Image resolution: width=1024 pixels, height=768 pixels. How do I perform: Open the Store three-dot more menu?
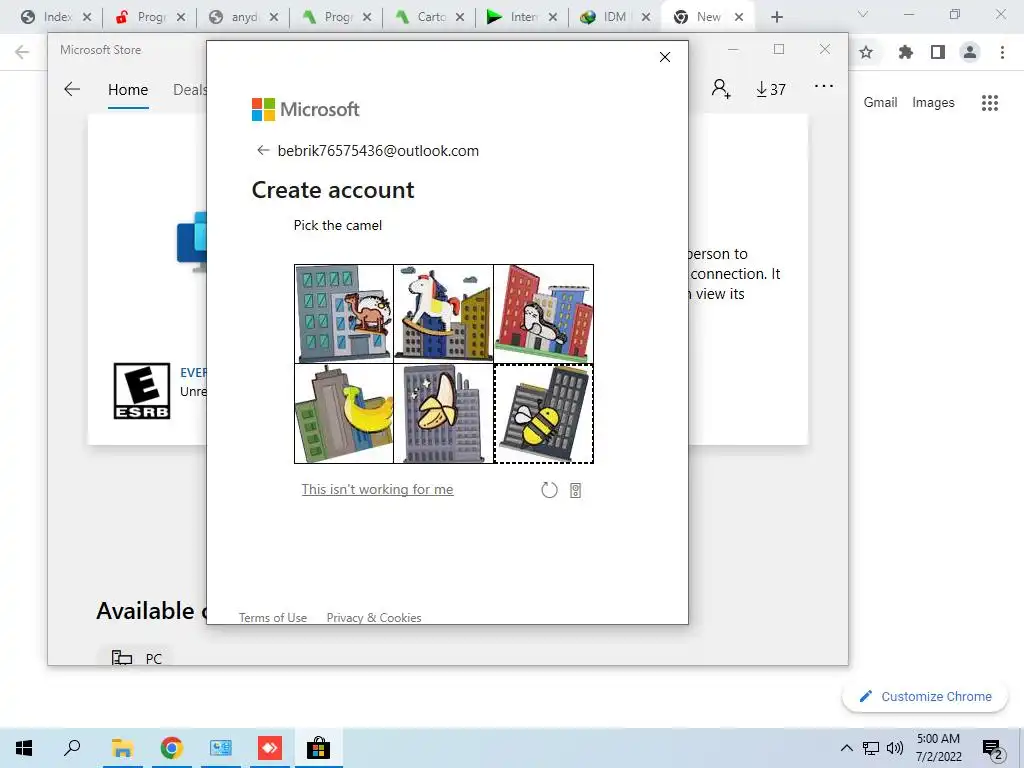click(x=824, y=86)
